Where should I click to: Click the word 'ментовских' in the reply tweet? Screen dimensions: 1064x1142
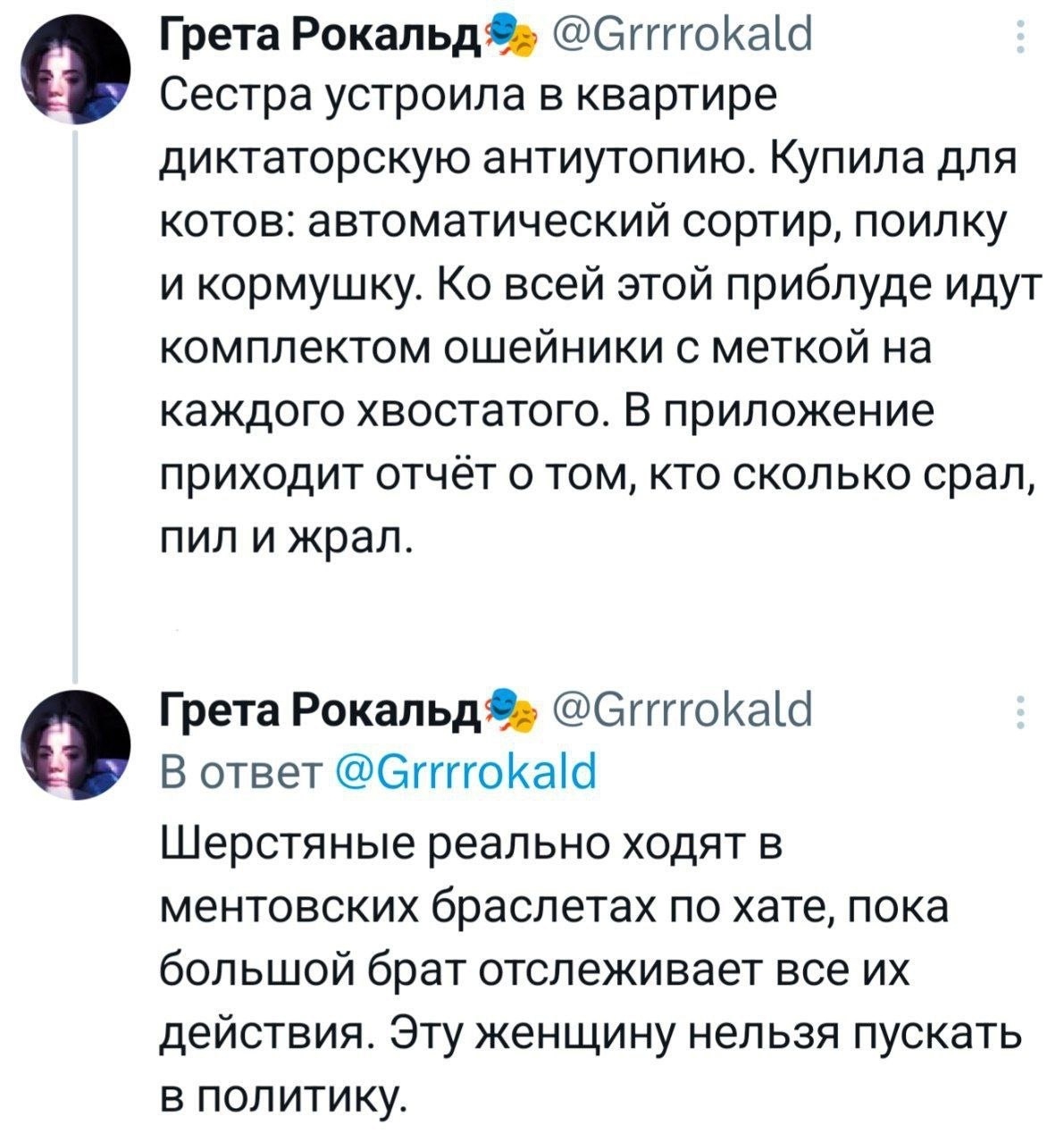coord(288,908)
